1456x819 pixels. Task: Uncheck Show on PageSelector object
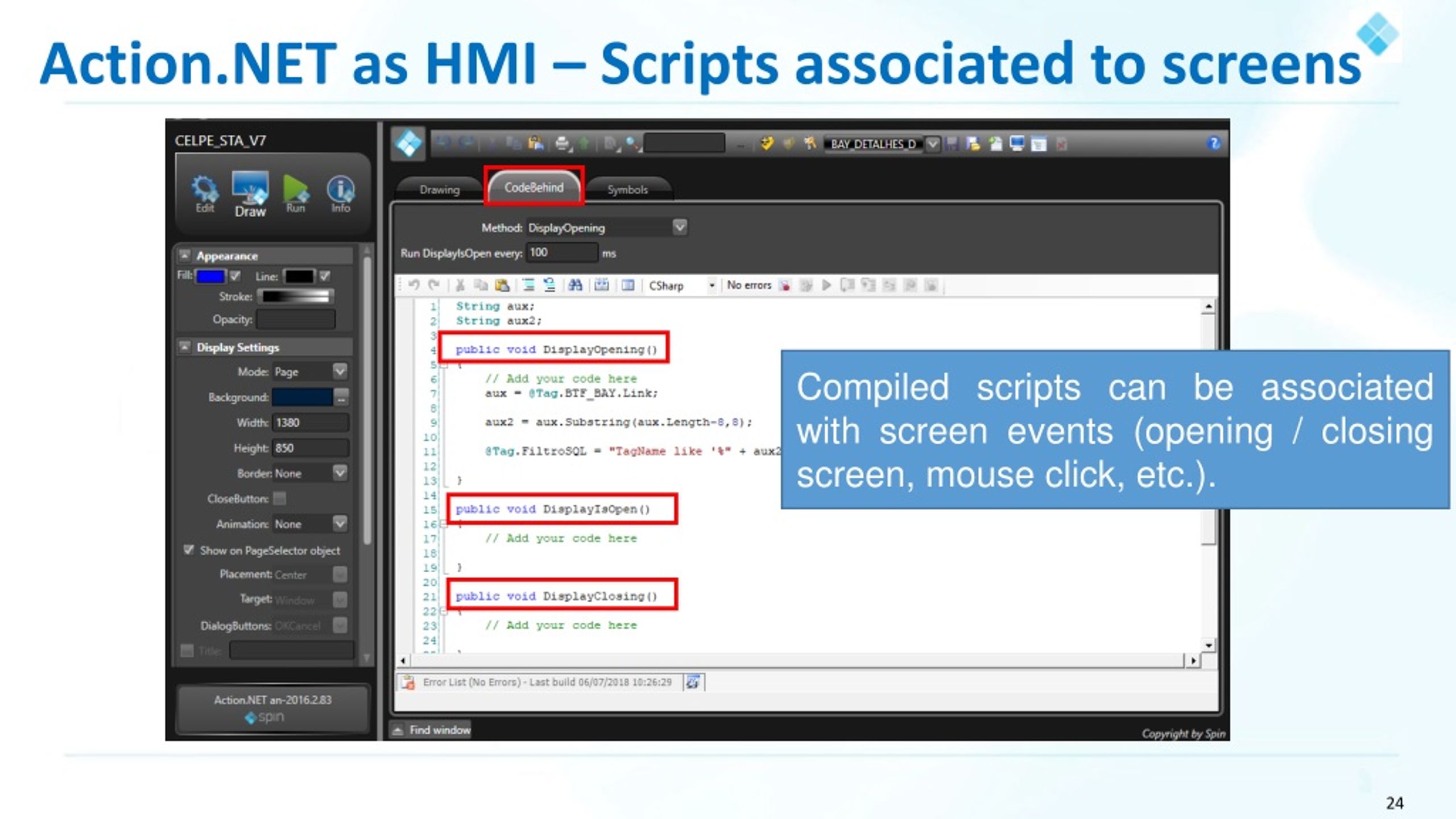(189, 550)
